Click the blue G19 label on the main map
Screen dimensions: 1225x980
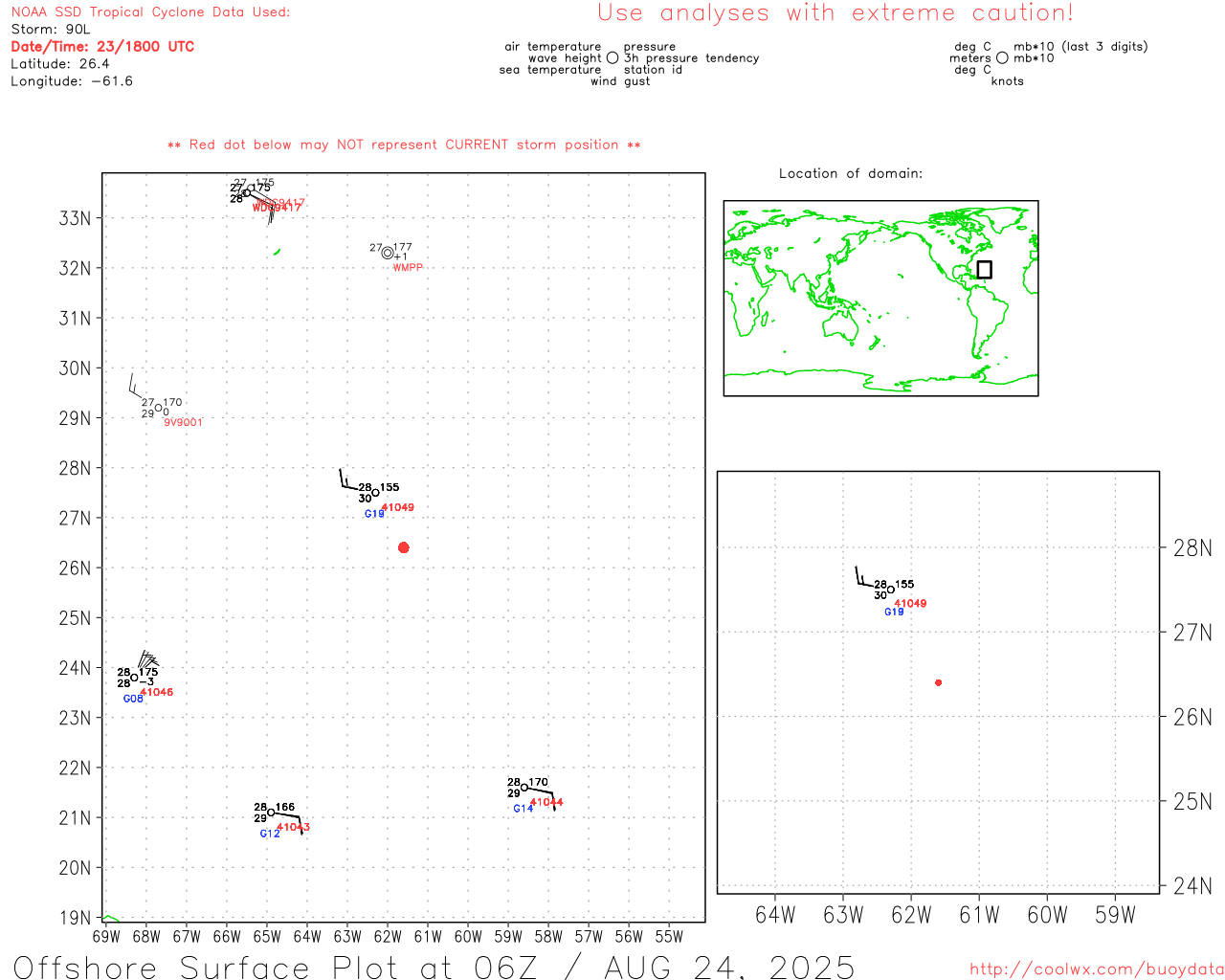(x=374, y=514)
